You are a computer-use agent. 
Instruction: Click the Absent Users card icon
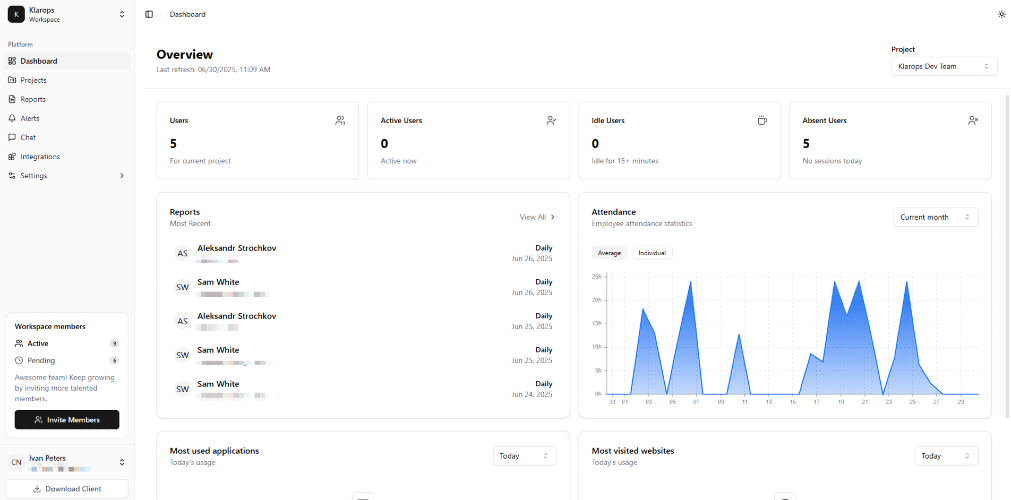click(973, 120)
